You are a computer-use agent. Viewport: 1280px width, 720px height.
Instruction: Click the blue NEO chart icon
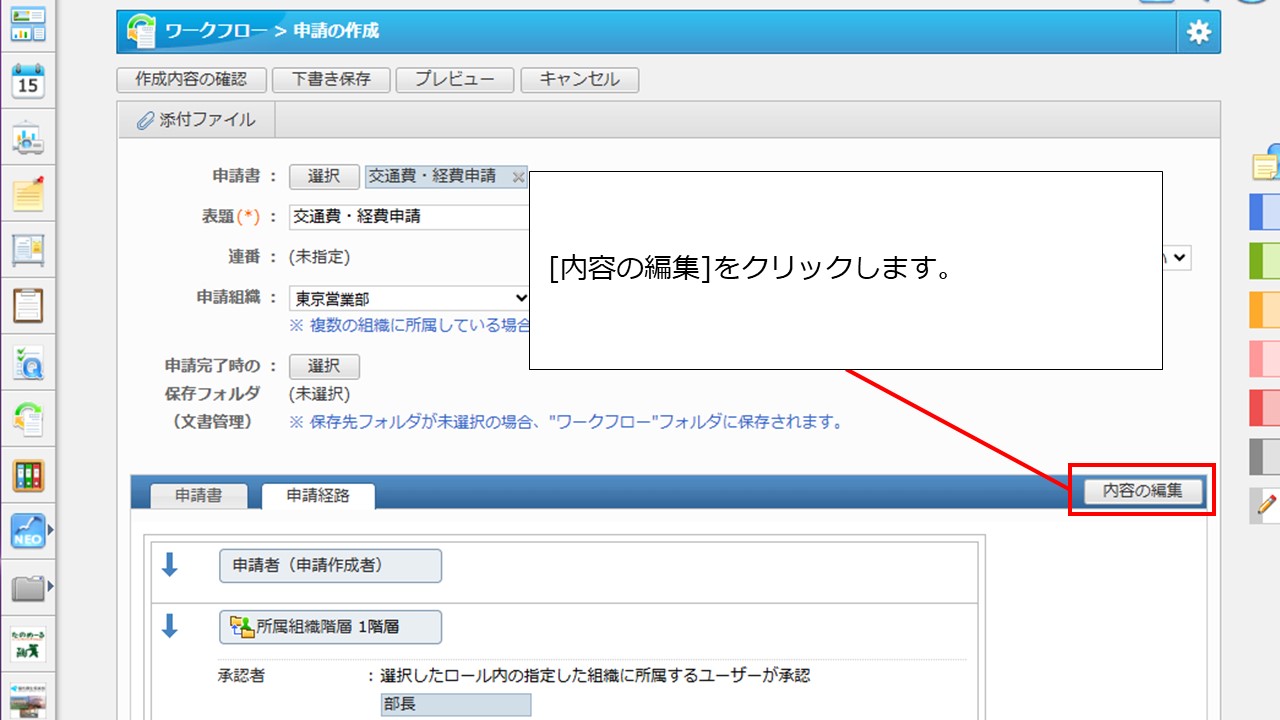pos(28,531)
